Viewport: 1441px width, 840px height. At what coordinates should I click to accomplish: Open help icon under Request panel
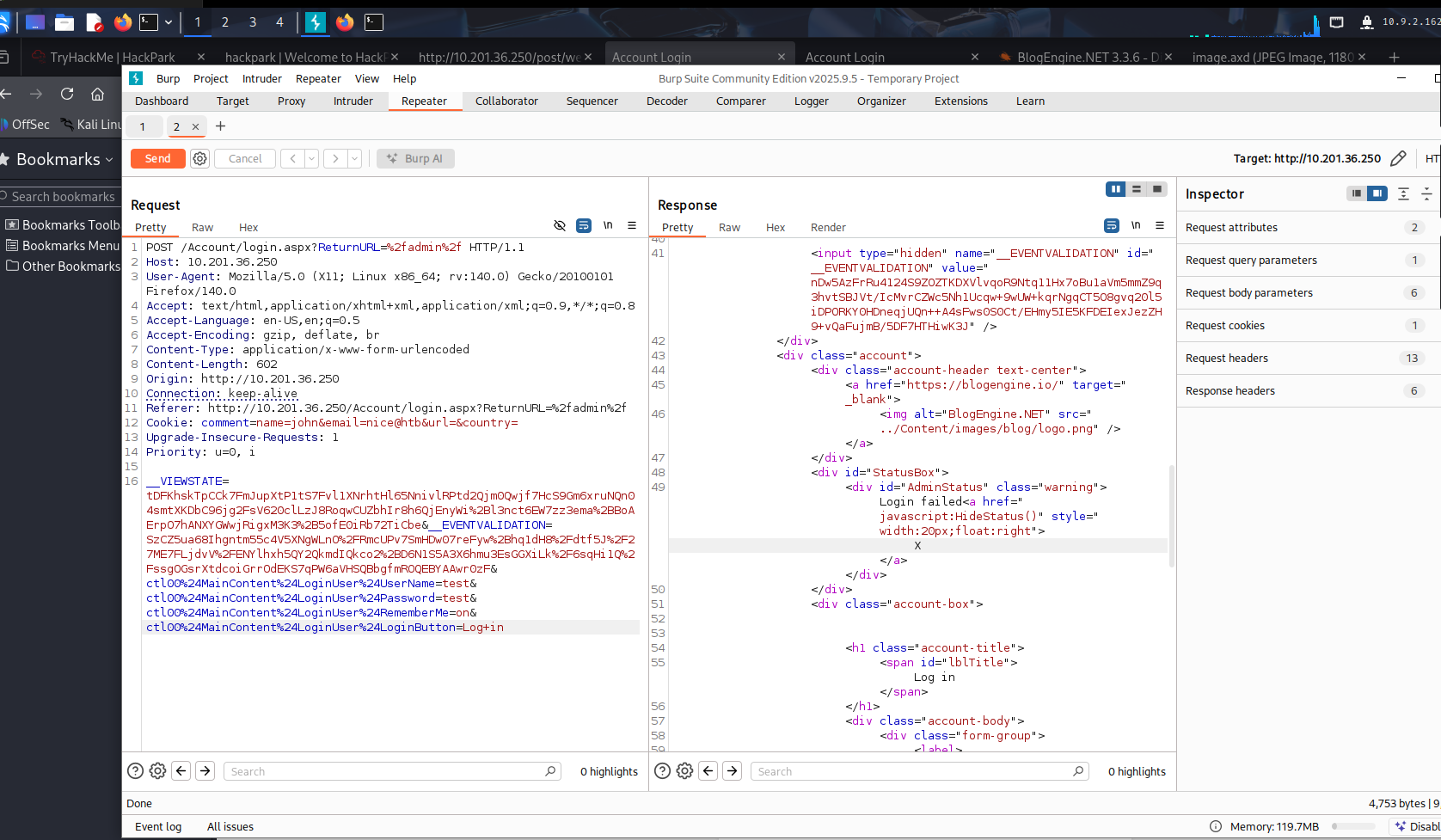pyautogui.click(x=135, y=771)
